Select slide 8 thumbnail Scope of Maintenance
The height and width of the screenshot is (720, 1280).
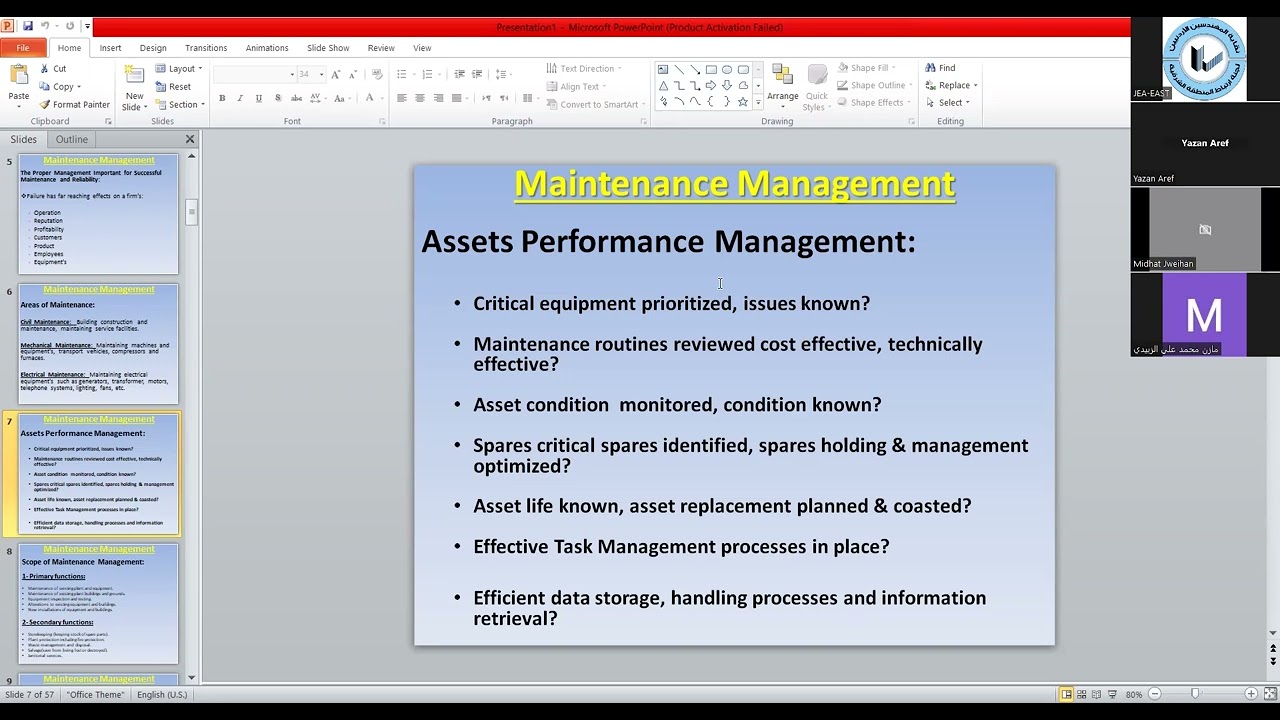tap(98, 603)
